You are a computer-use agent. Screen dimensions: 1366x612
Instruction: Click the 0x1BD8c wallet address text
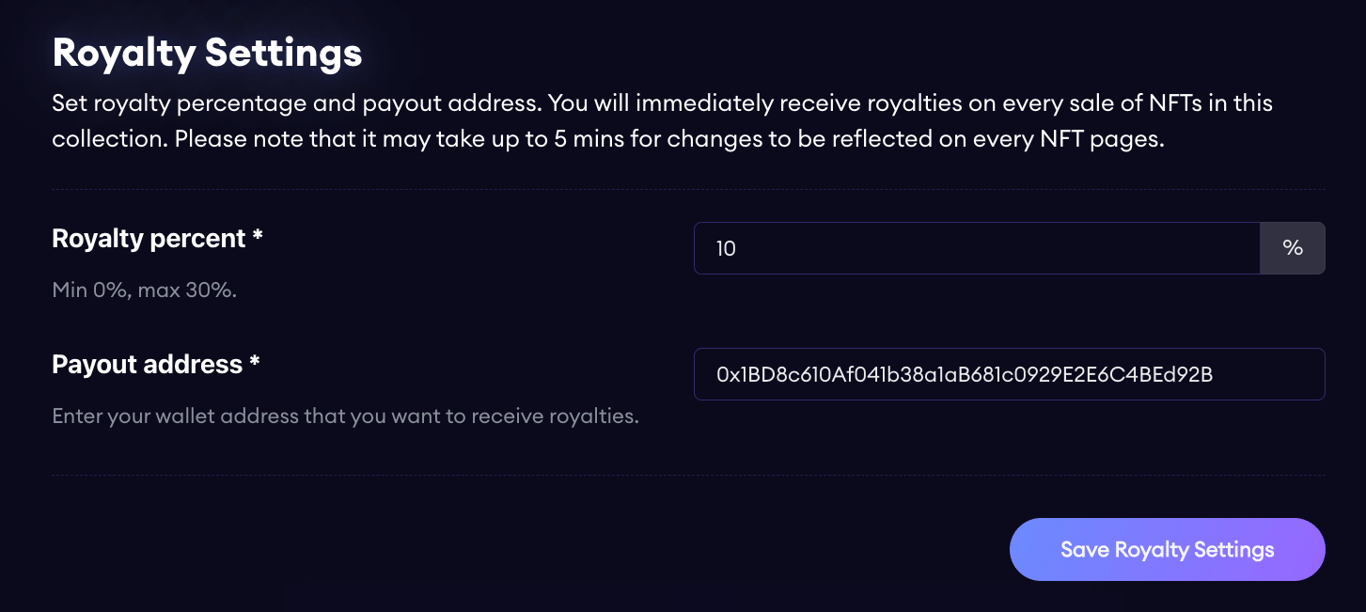(964, 374)
